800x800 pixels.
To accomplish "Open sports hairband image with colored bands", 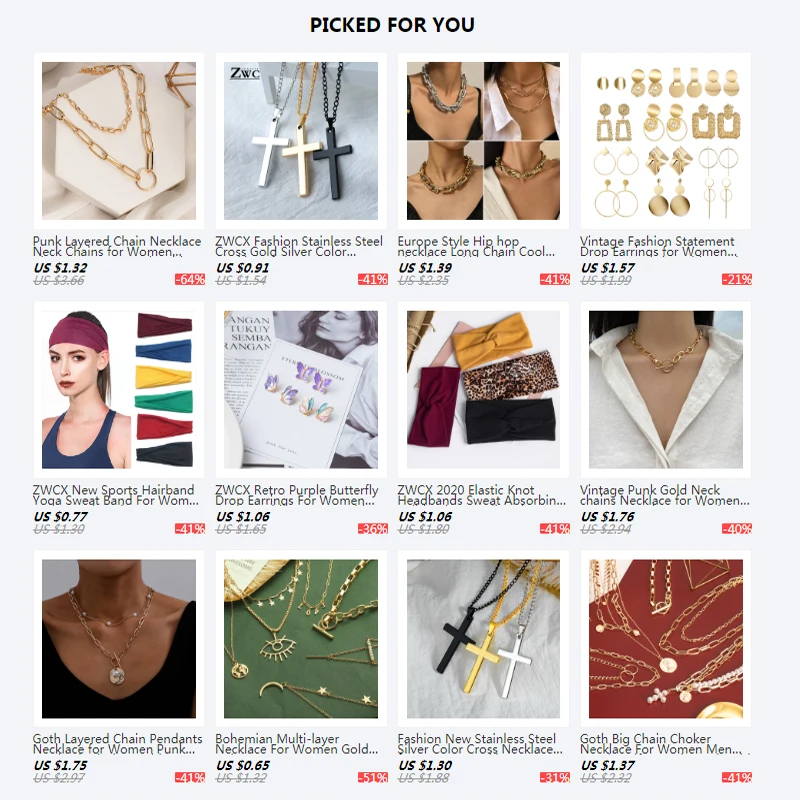I will point(119,390).
